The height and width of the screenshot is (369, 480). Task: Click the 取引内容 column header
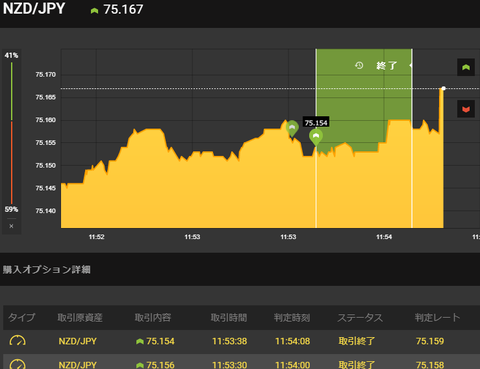[x=153, y=317]
